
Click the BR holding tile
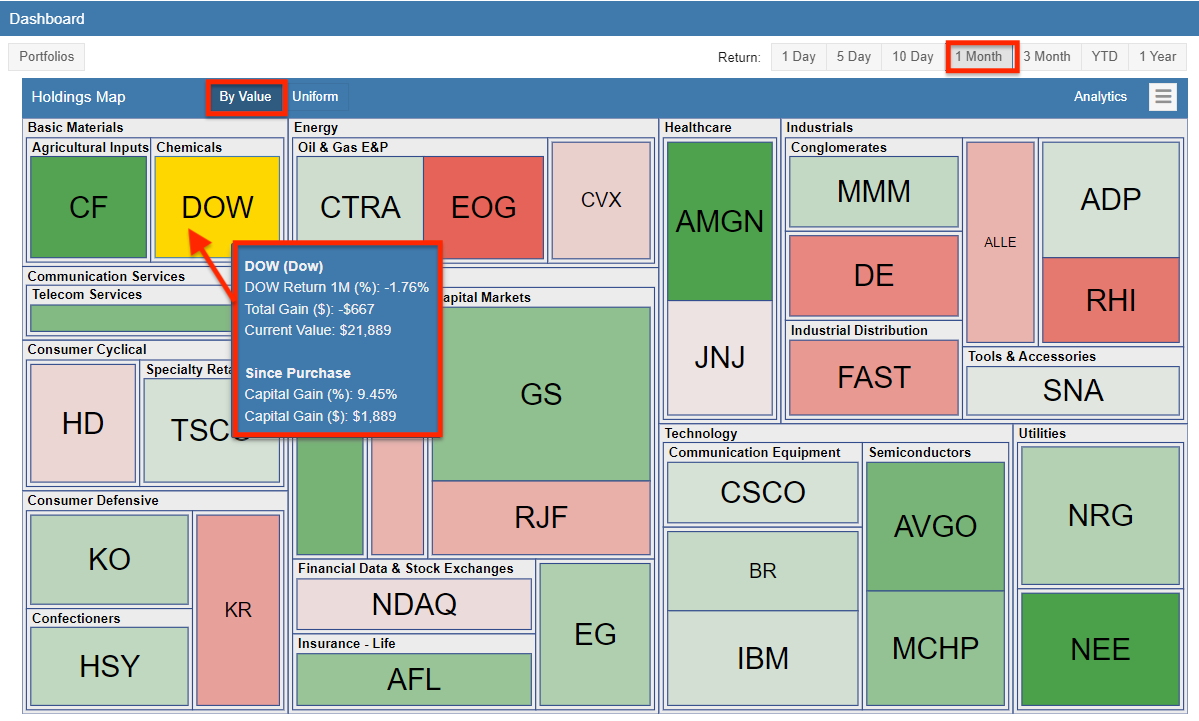tap(762, 571)
